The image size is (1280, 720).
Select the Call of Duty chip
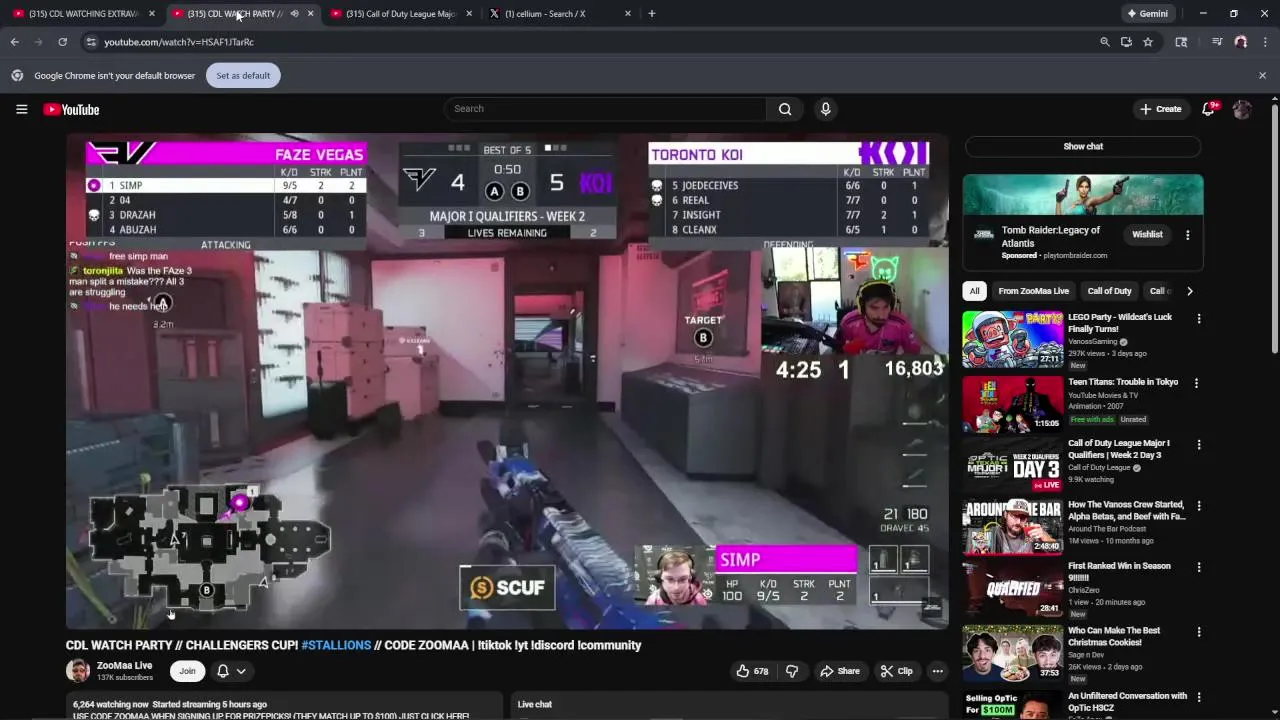click(x=1109, y=291)
